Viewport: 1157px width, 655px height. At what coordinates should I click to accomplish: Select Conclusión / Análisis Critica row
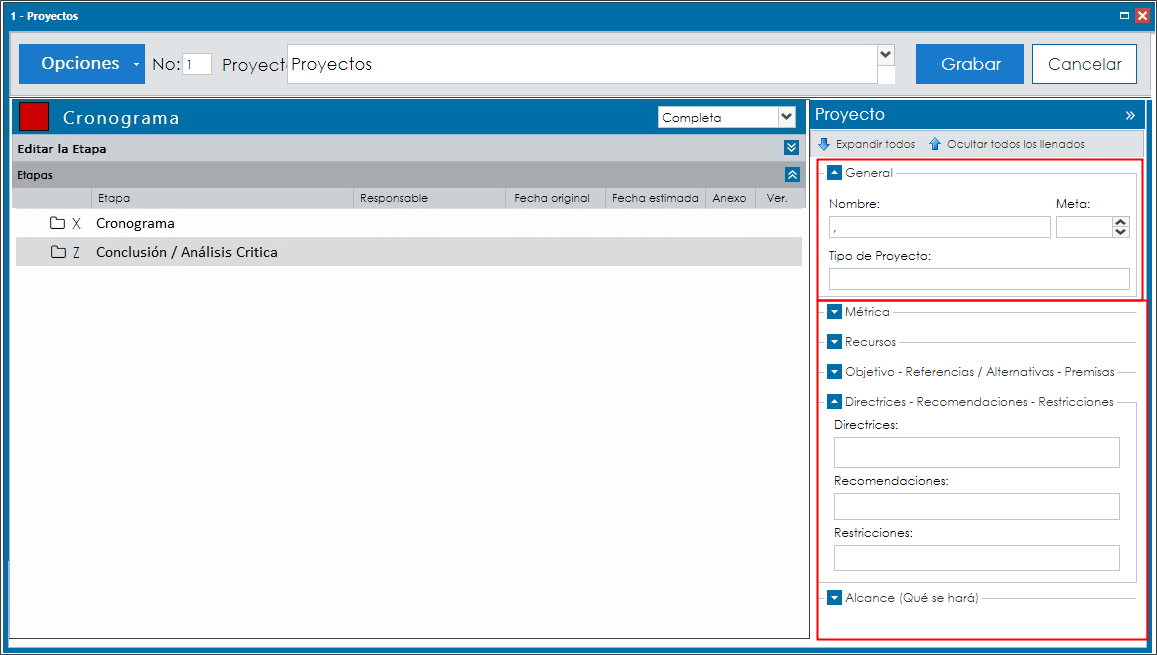point(409,252)
